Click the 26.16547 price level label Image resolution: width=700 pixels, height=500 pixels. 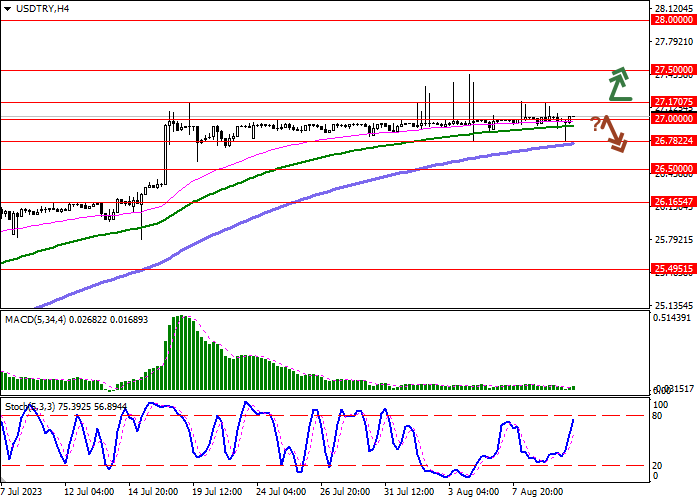click(x=674, y=202)
